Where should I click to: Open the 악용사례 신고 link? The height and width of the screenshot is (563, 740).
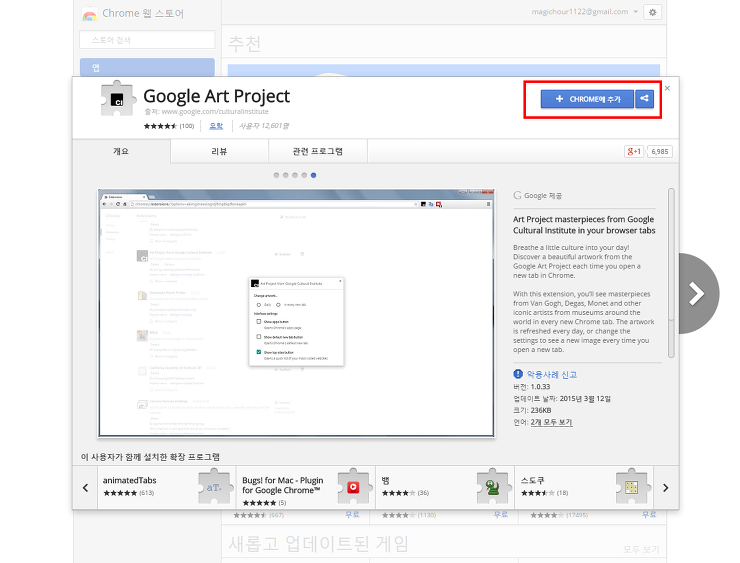(552, 375)
